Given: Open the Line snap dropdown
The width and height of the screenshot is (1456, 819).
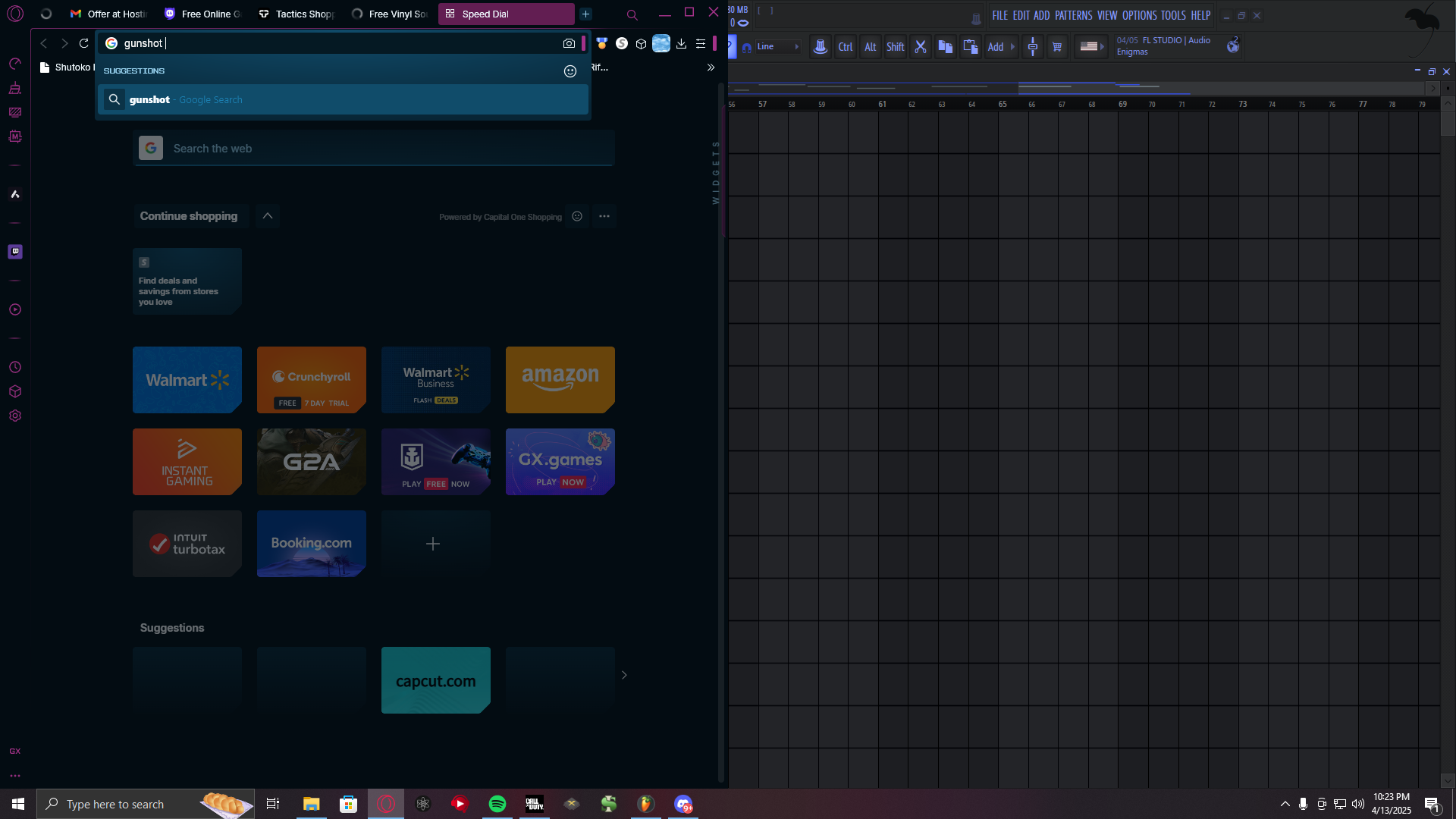Looking at the screenshot, I should 777,47.
